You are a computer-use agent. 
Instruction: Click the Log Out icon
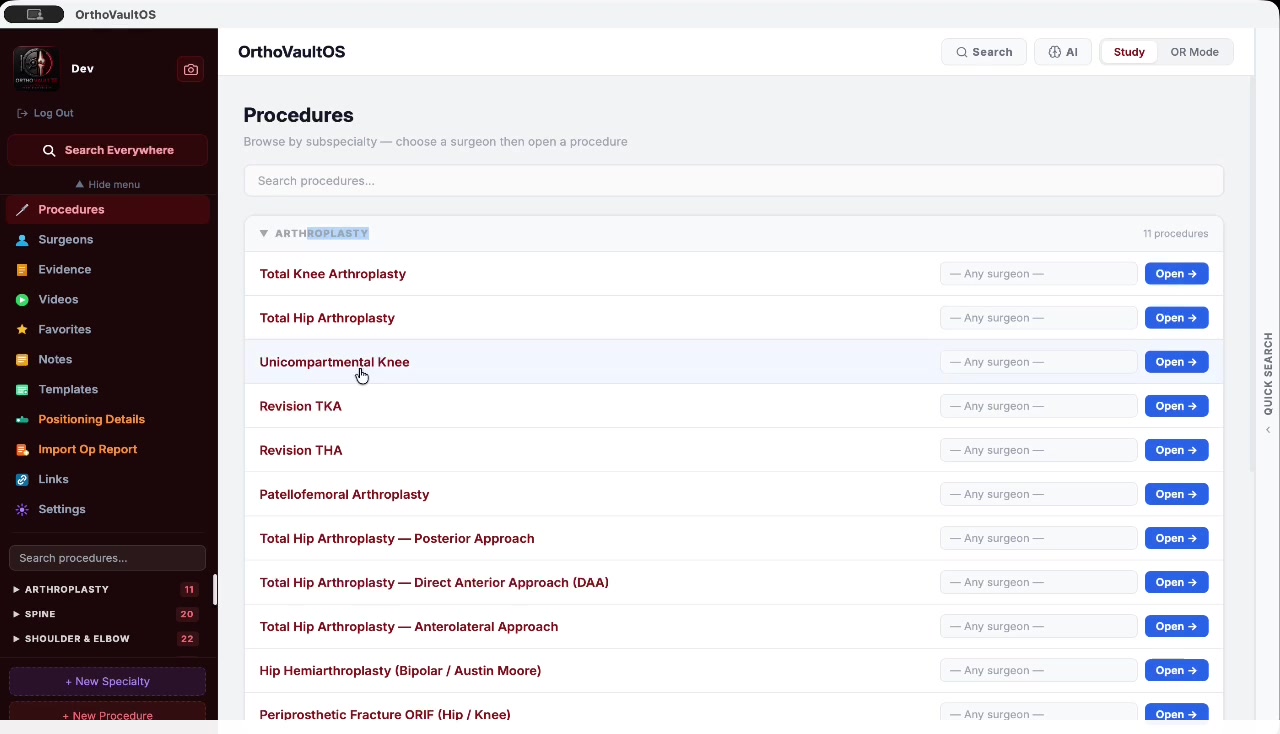pyautogui.click(x=22, y=113)
